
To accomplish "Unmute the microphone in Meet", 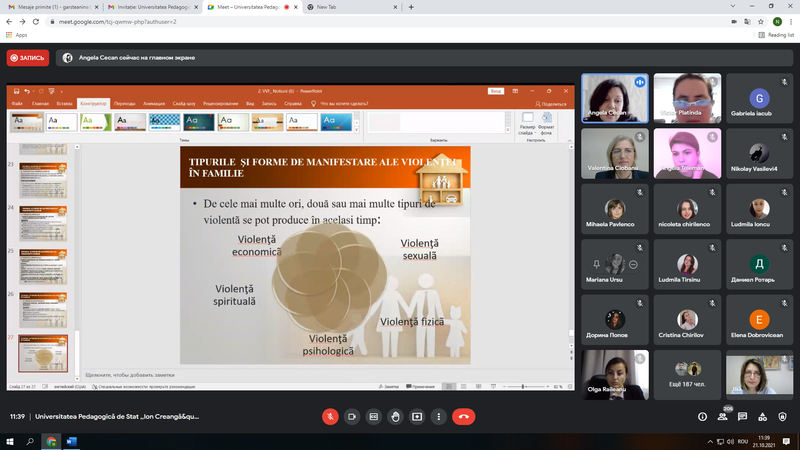I will [x=330, y=416].
